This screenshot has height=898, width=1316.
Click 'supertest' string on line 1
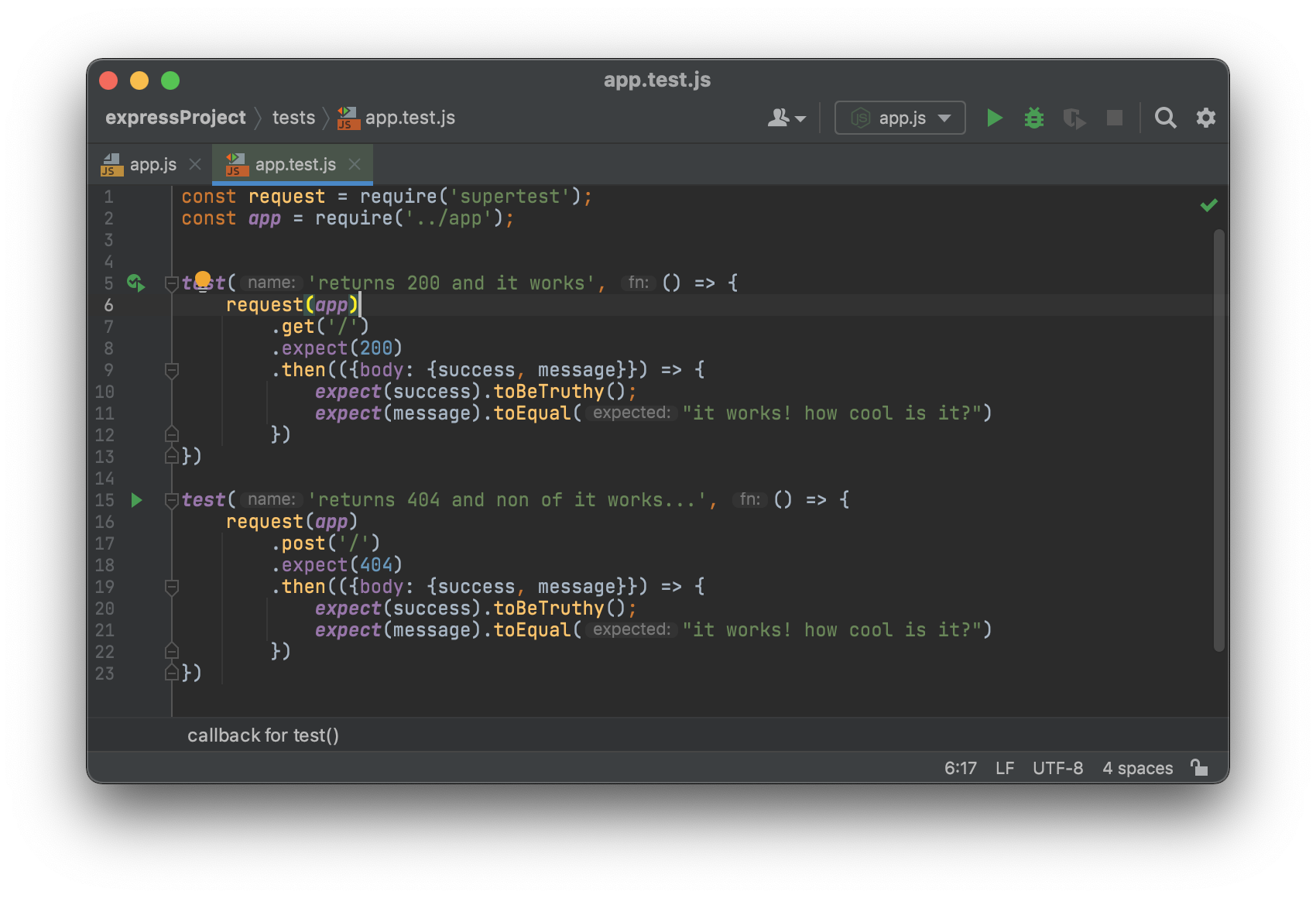coord(510,197)
